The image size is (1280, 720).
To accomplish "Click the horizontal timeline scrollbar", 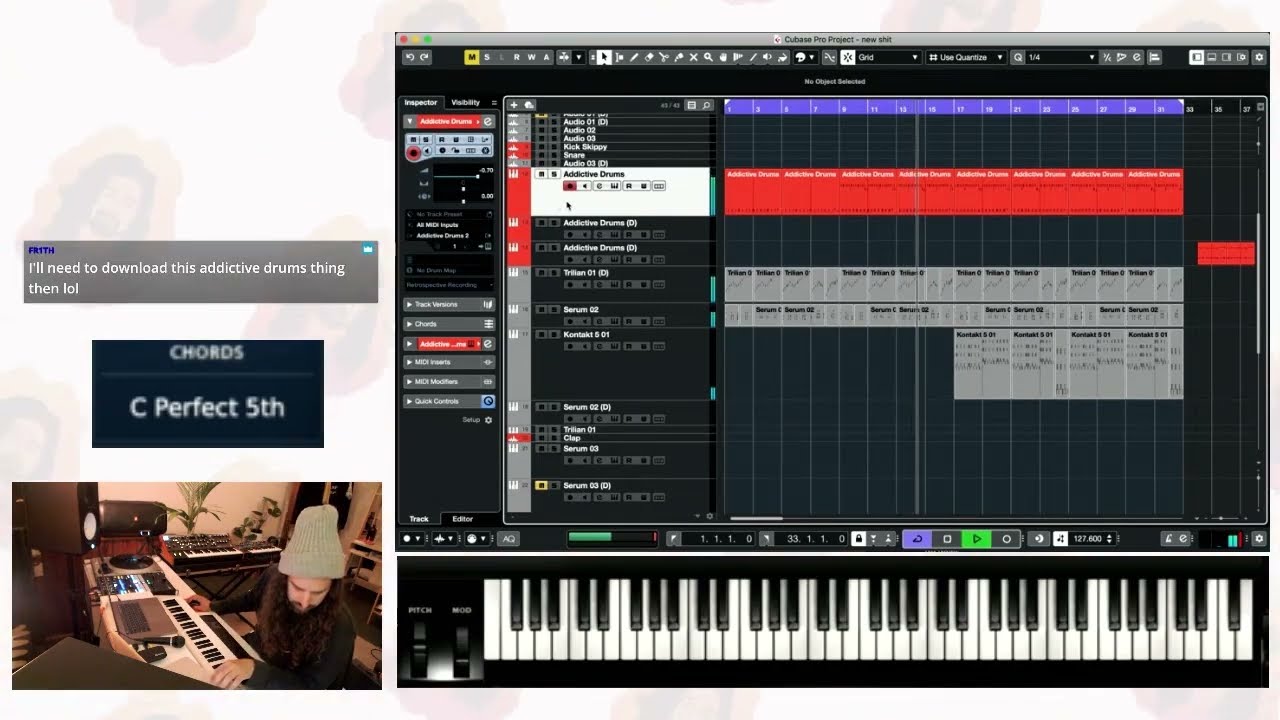I will (x=756, y=518).
